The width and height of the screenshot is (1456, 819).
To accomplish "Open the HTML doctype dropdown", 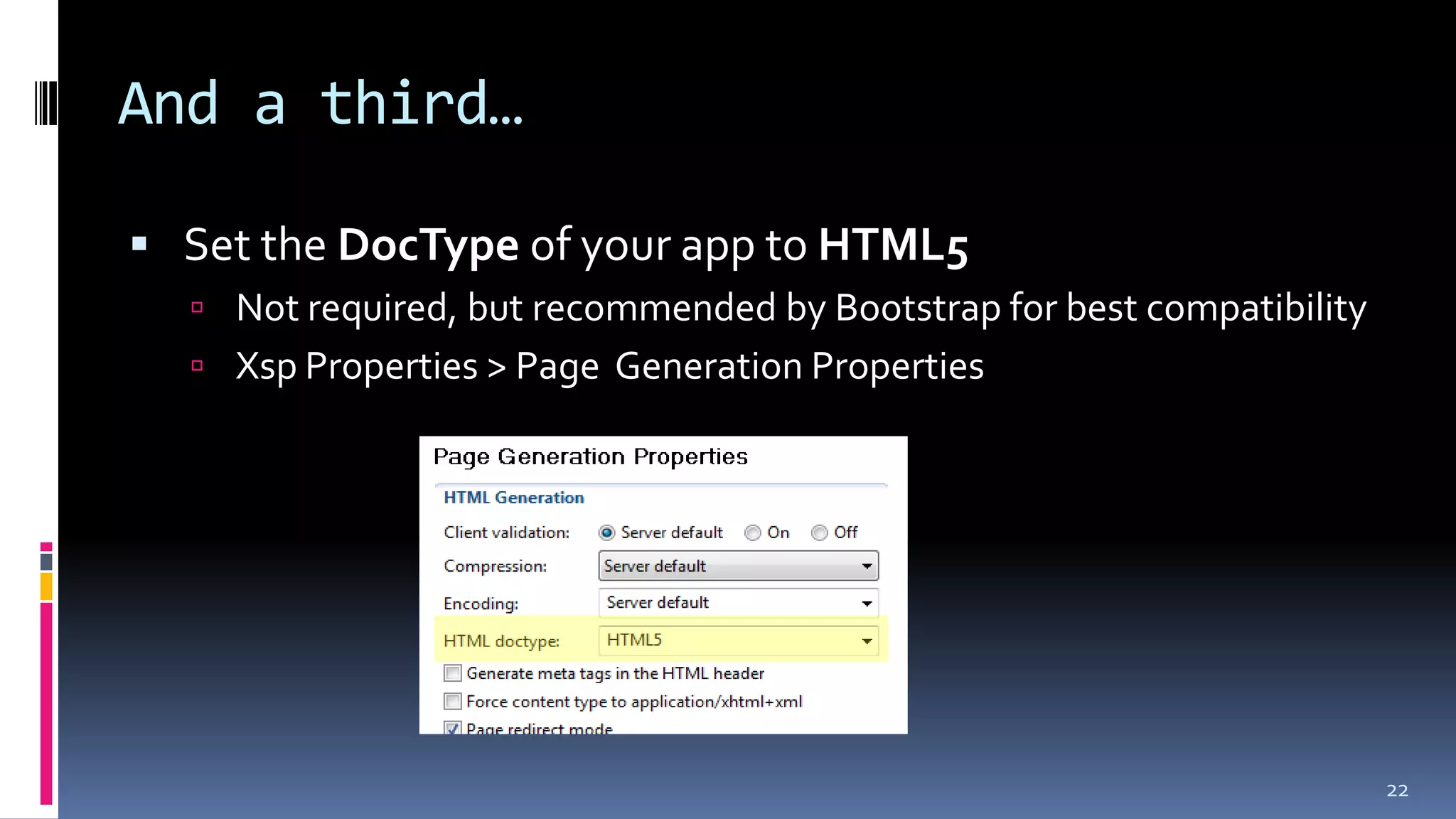I will 739,641.
